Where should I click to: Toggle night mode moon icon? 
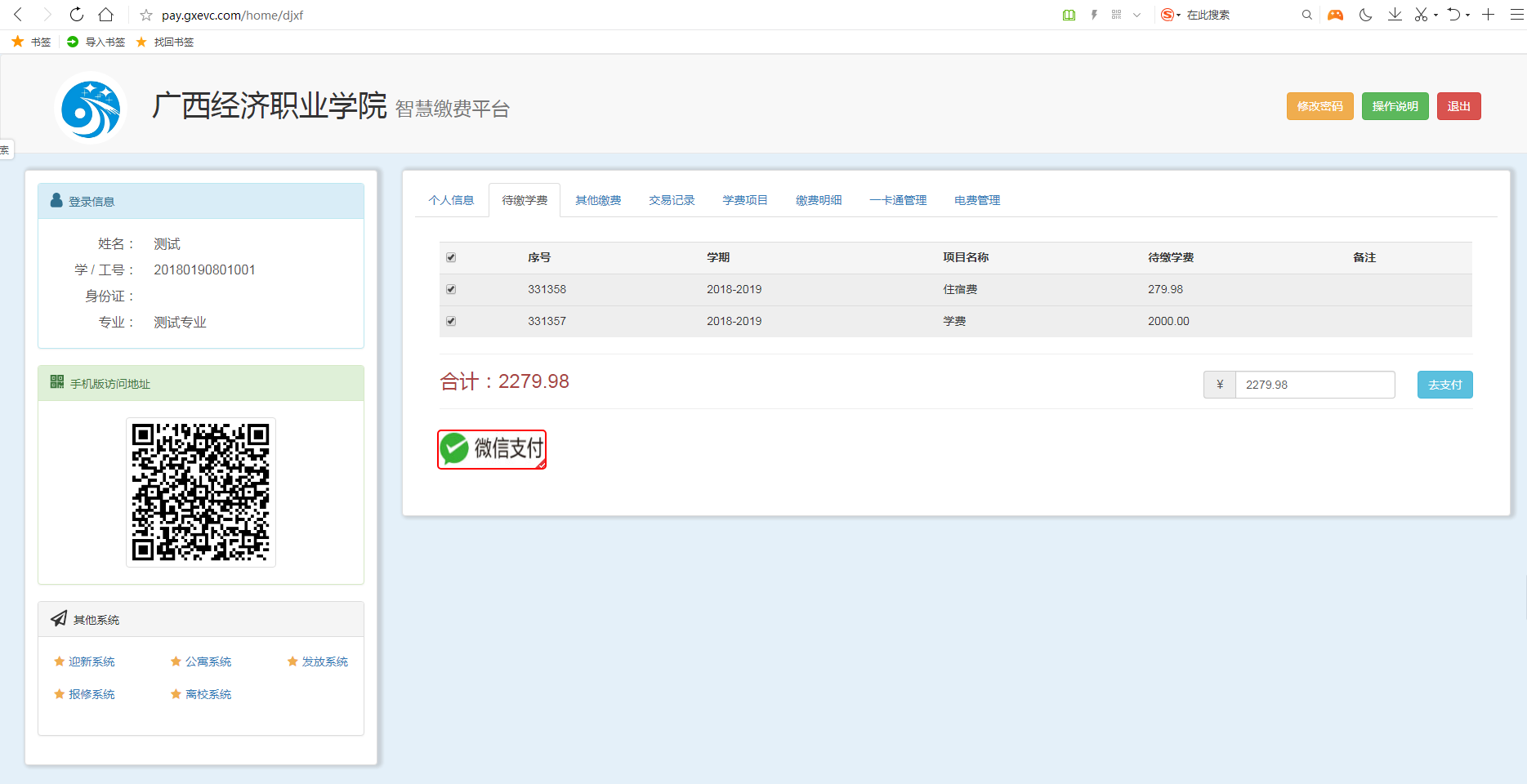click(1365, 15)
